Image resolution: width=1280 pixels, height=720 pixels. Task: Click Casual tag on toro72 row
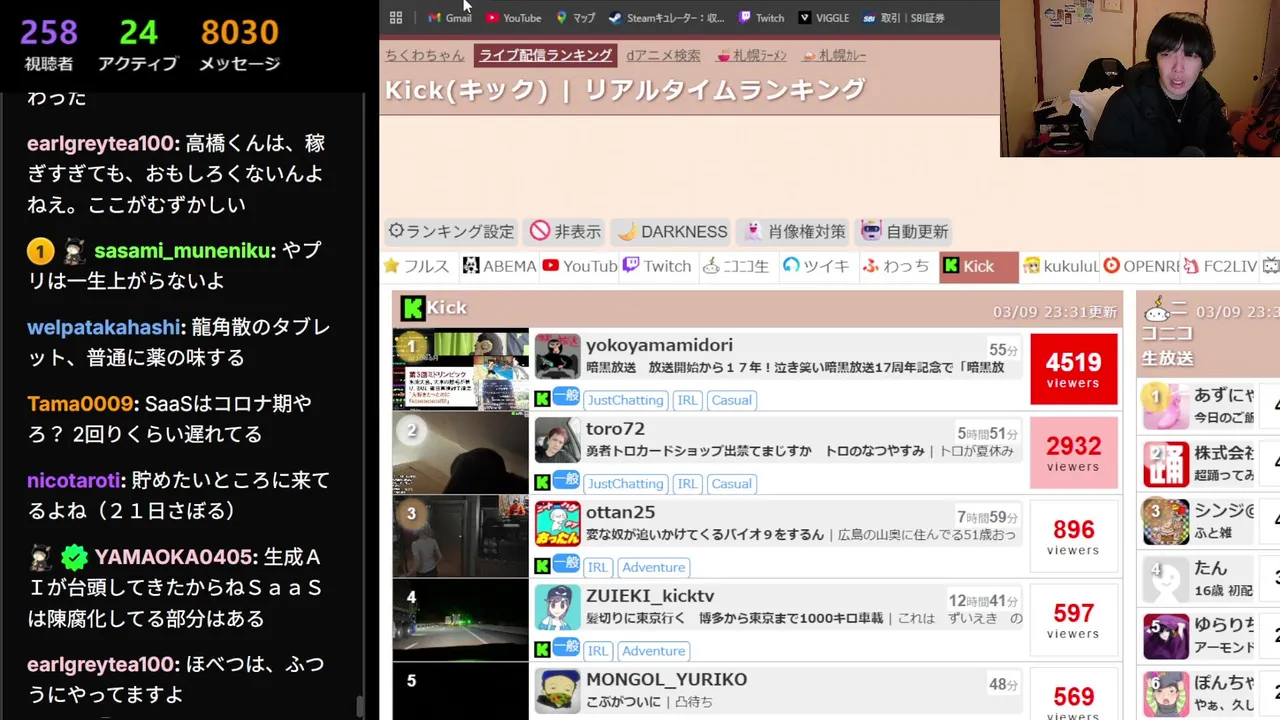coord(731,483)
